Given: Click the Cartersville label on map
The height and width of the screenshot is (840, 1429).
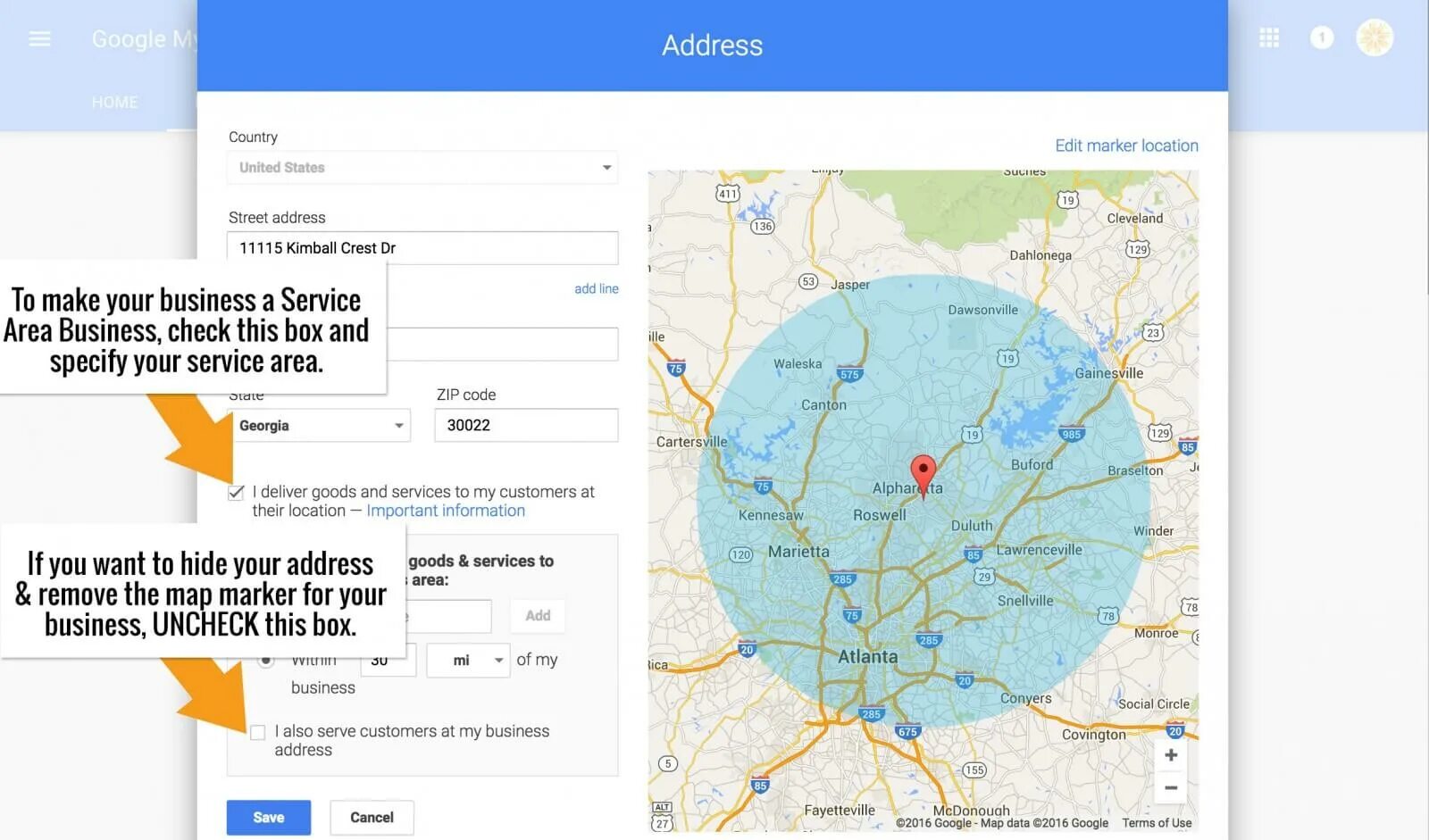Looking at the screenshot, I should [x=691, y=442].
